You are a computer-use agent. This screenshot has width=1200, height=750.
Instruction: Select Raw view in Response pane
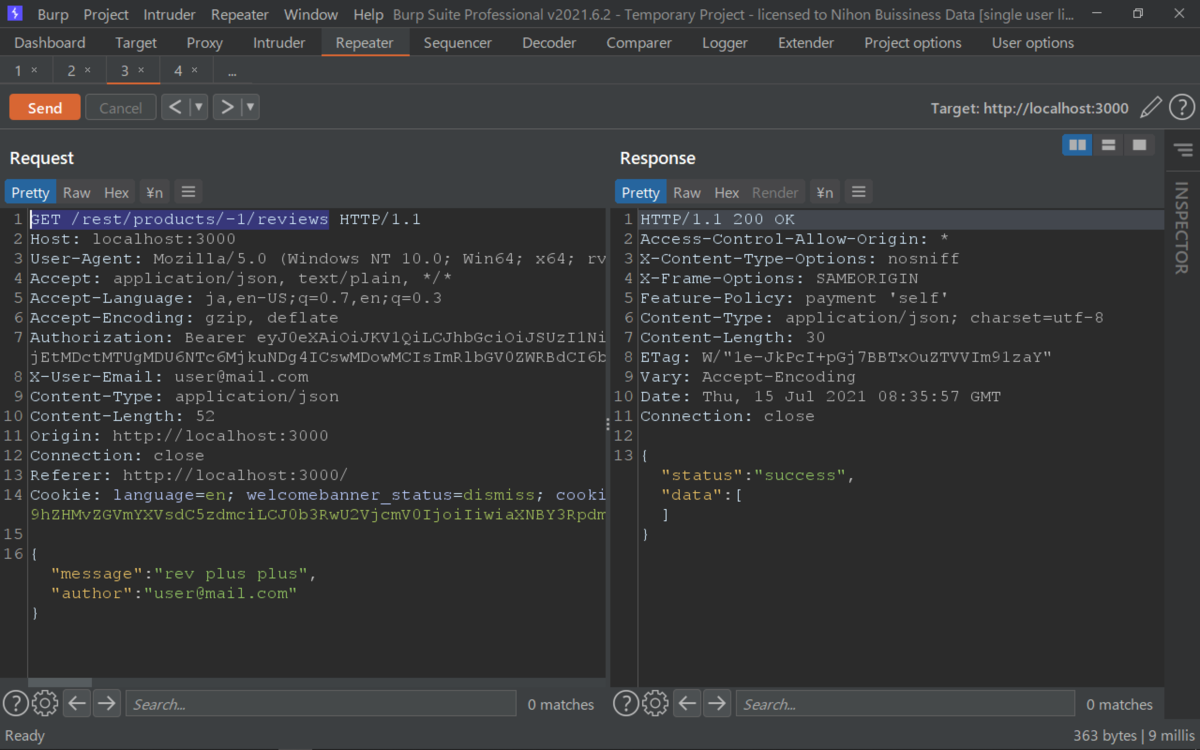point(687,192)
